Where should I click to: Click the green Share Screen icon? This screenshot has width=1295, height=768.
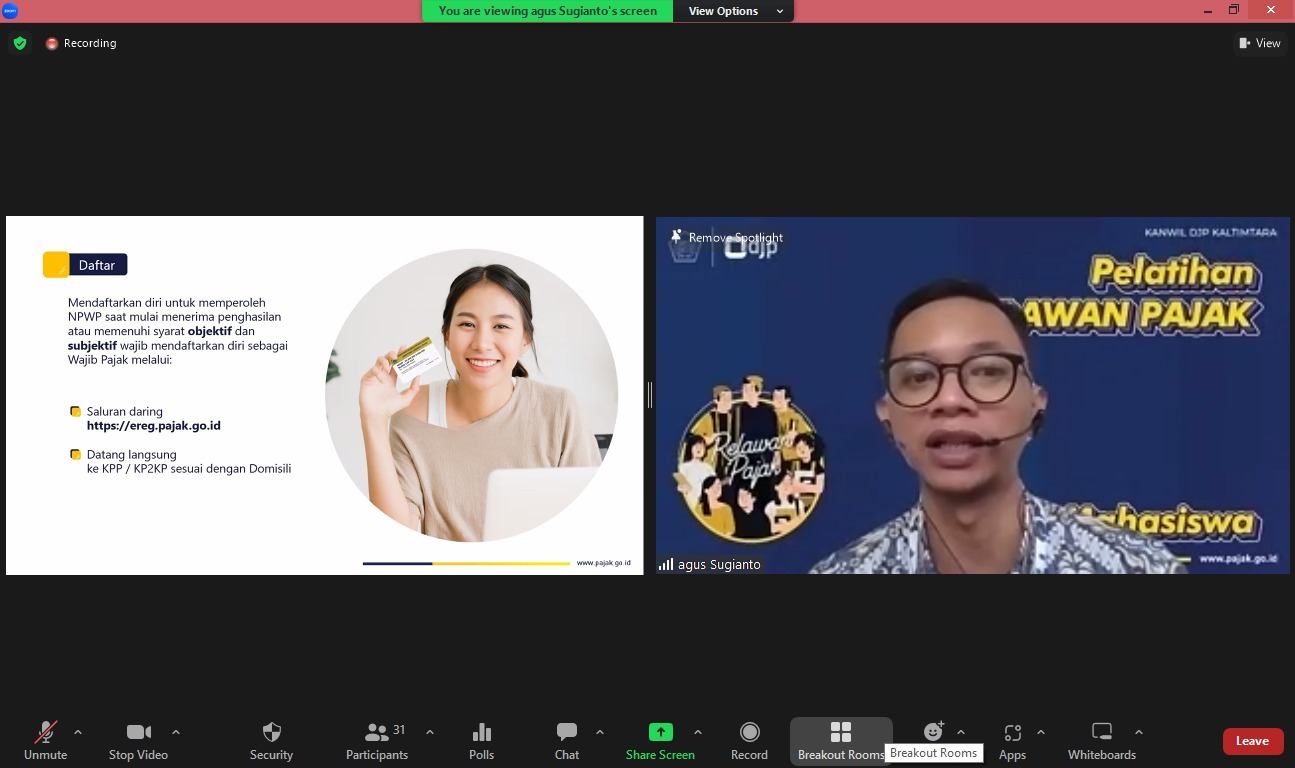[x=660, y=732]
